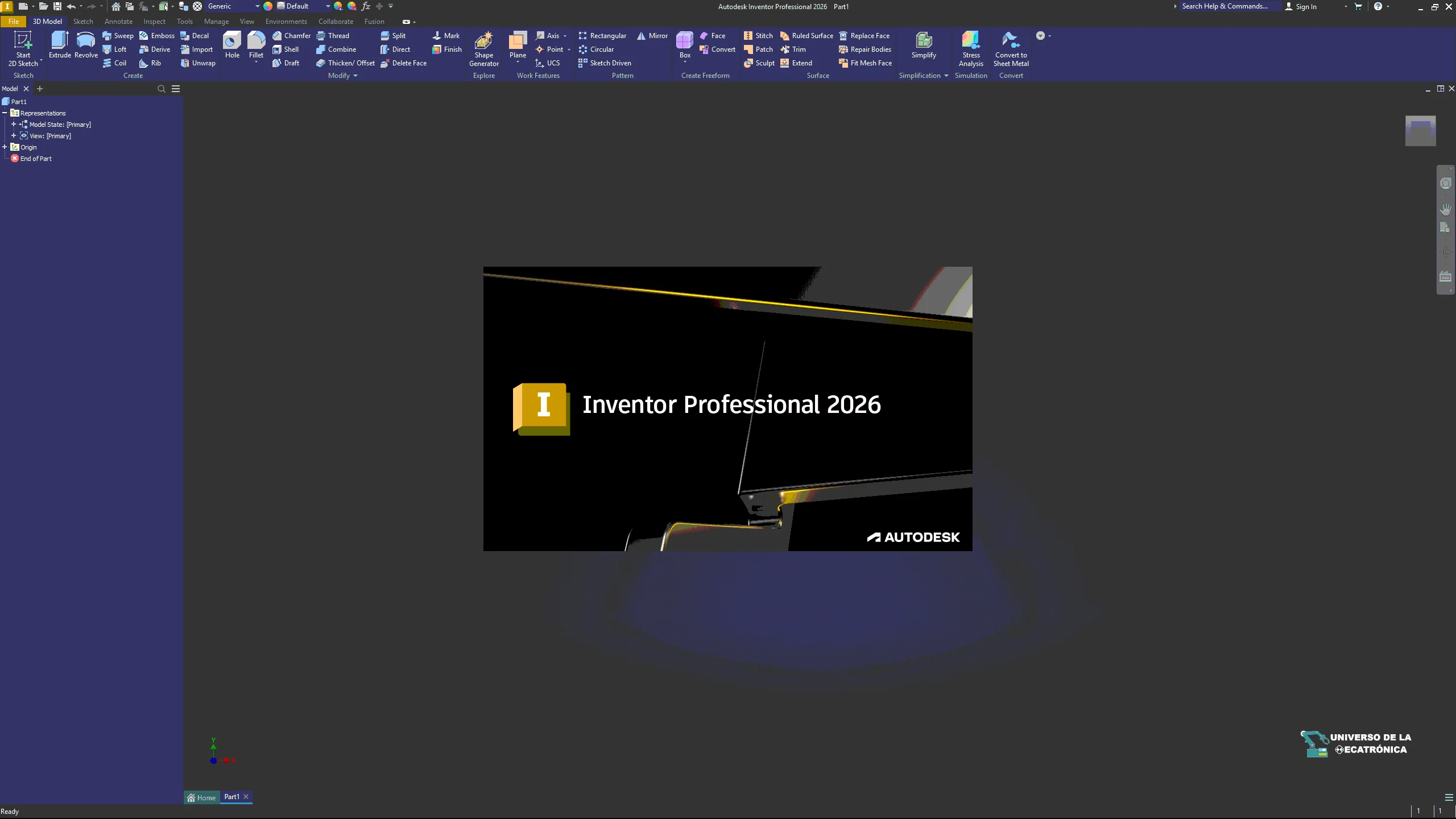Image resolution: width=1456 pixels, height=819 pixels.
Task: Click the Pan hand icon in navigation bar
Action: tap(1446, 209)
